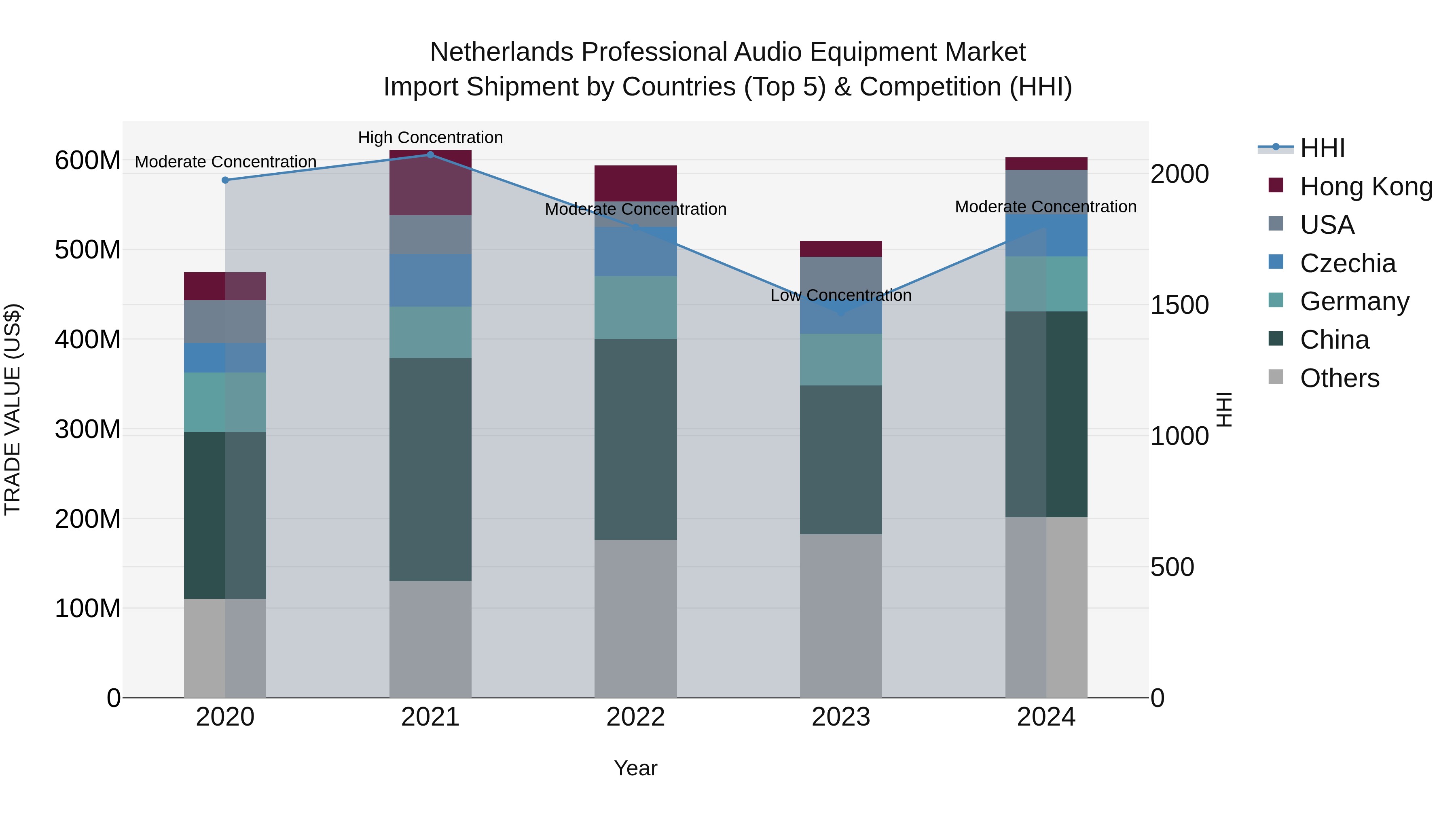Click the Czechia segment of the 2021 bar
The width and height of the screenshot is (1456, 819).
tap(430, 280)
